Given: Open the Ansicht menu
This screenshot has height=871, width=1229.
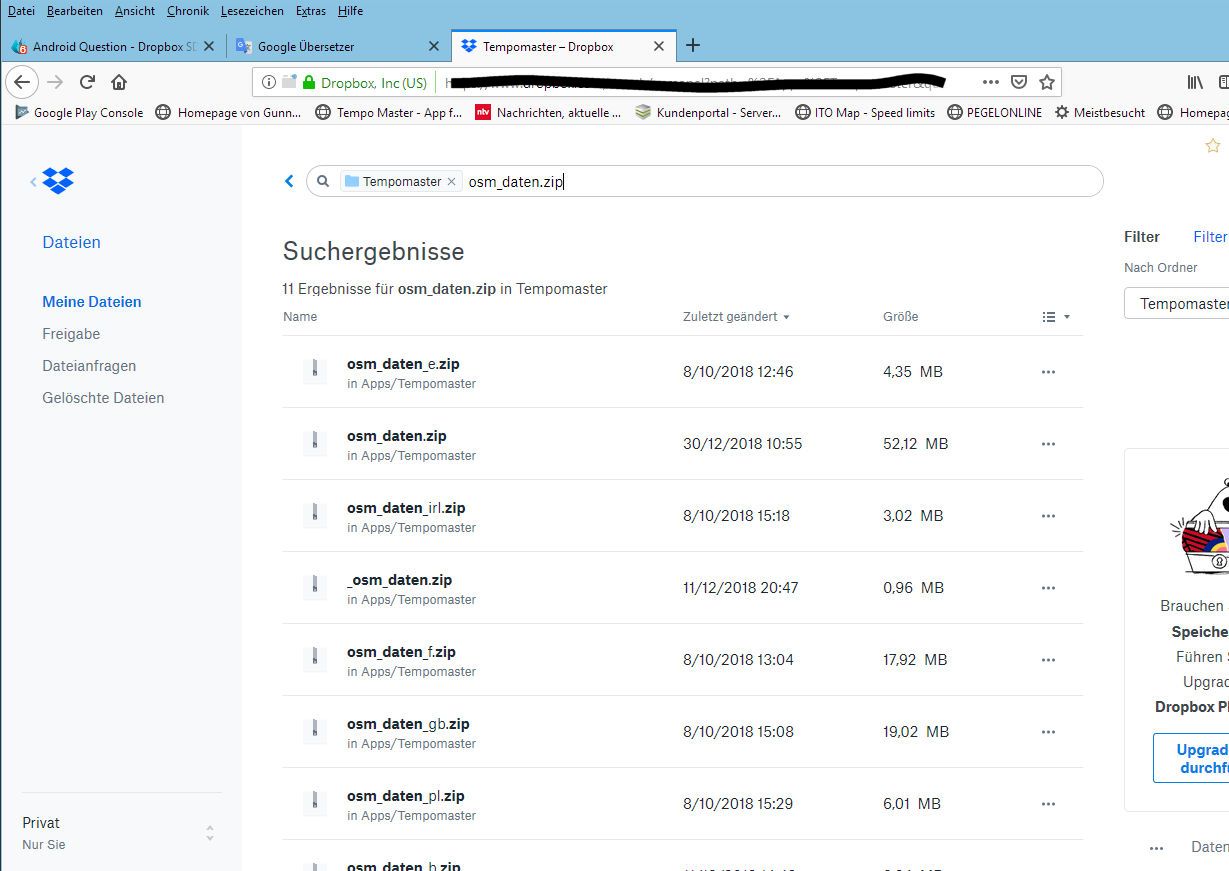Looking at the screenshot, I should tap(135, 11).
